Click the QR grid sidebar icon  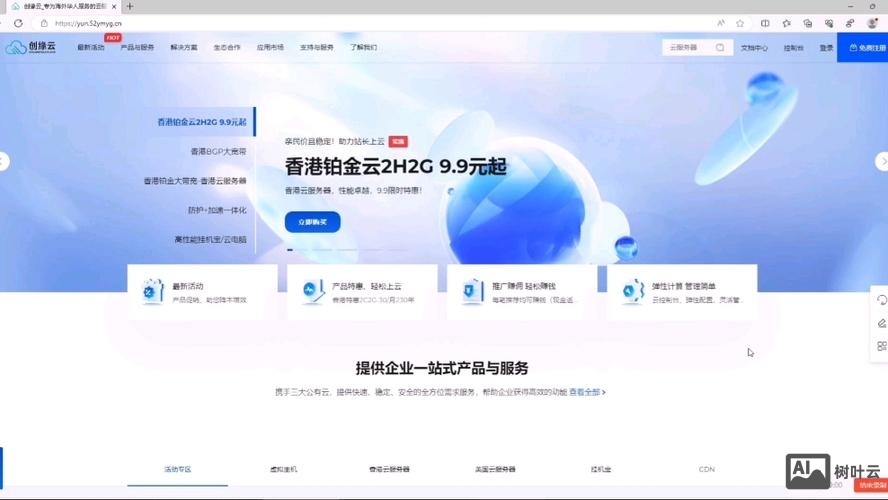881,346
